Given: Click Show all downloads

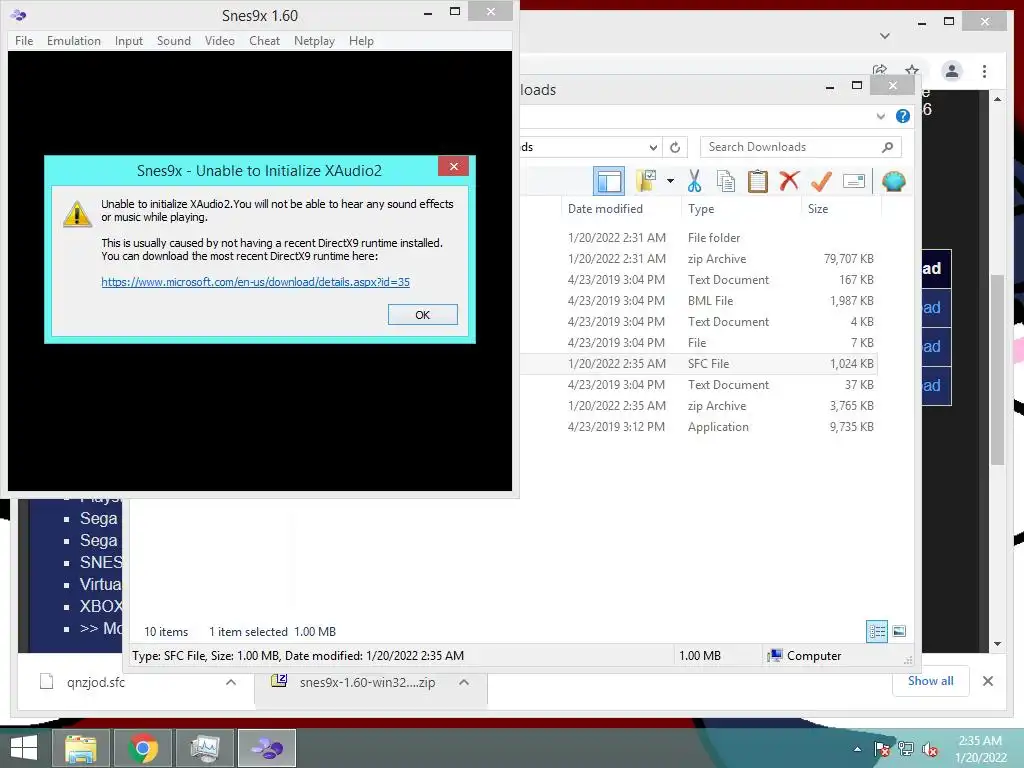Looking at the screenshot, I should tap(931, 680).
